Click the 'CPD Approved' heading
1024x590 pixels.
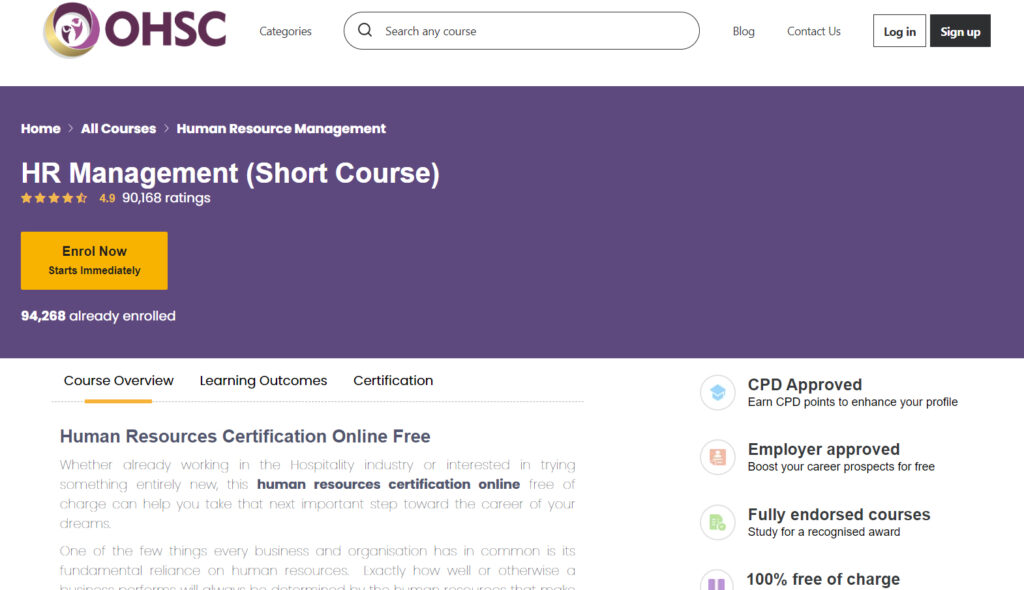pyautogui.click(x=805, y=385)
